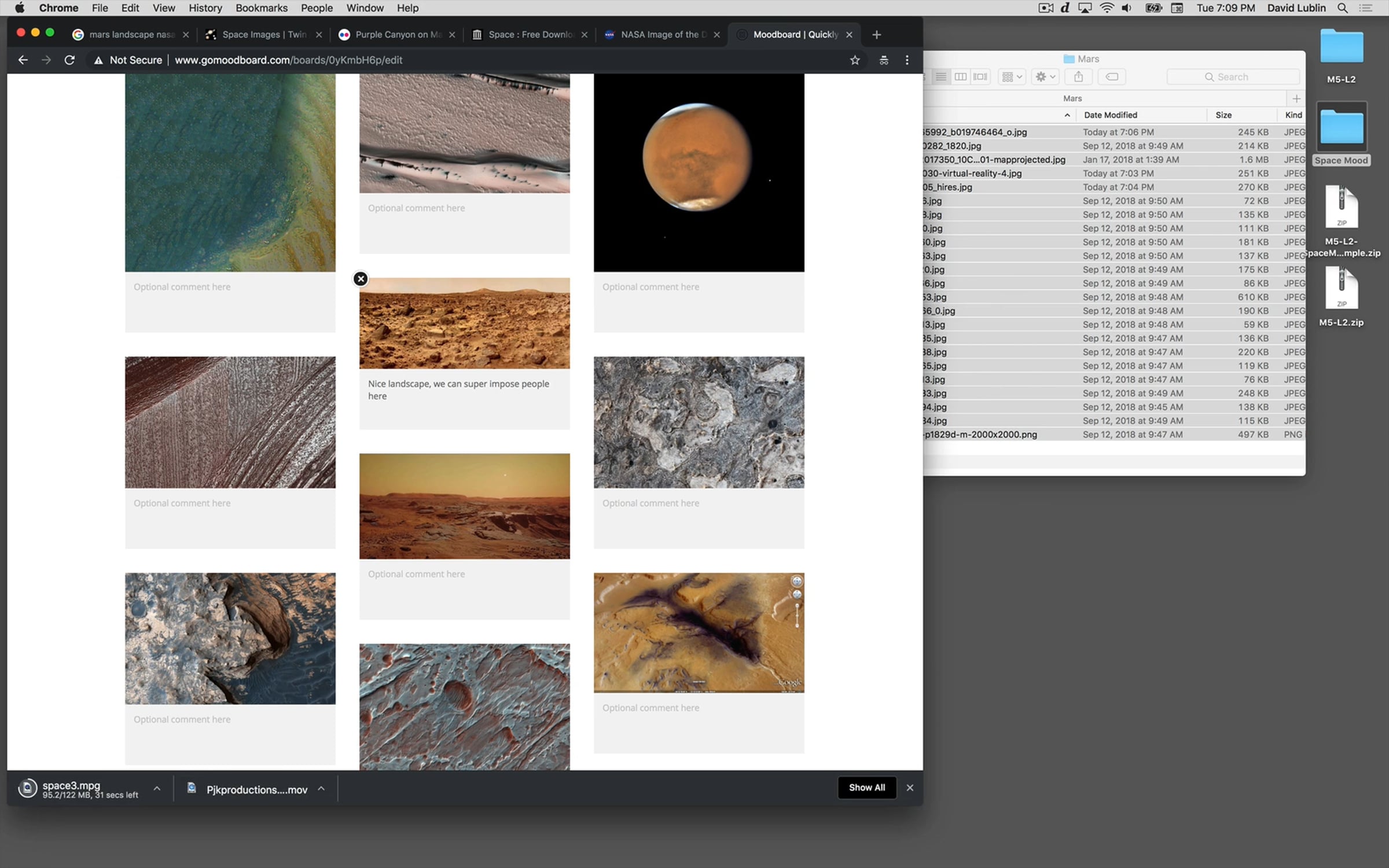This screenshot has height=868, width=1389.
Task: Click the Chrome back arrow
Action: point(23,60)
